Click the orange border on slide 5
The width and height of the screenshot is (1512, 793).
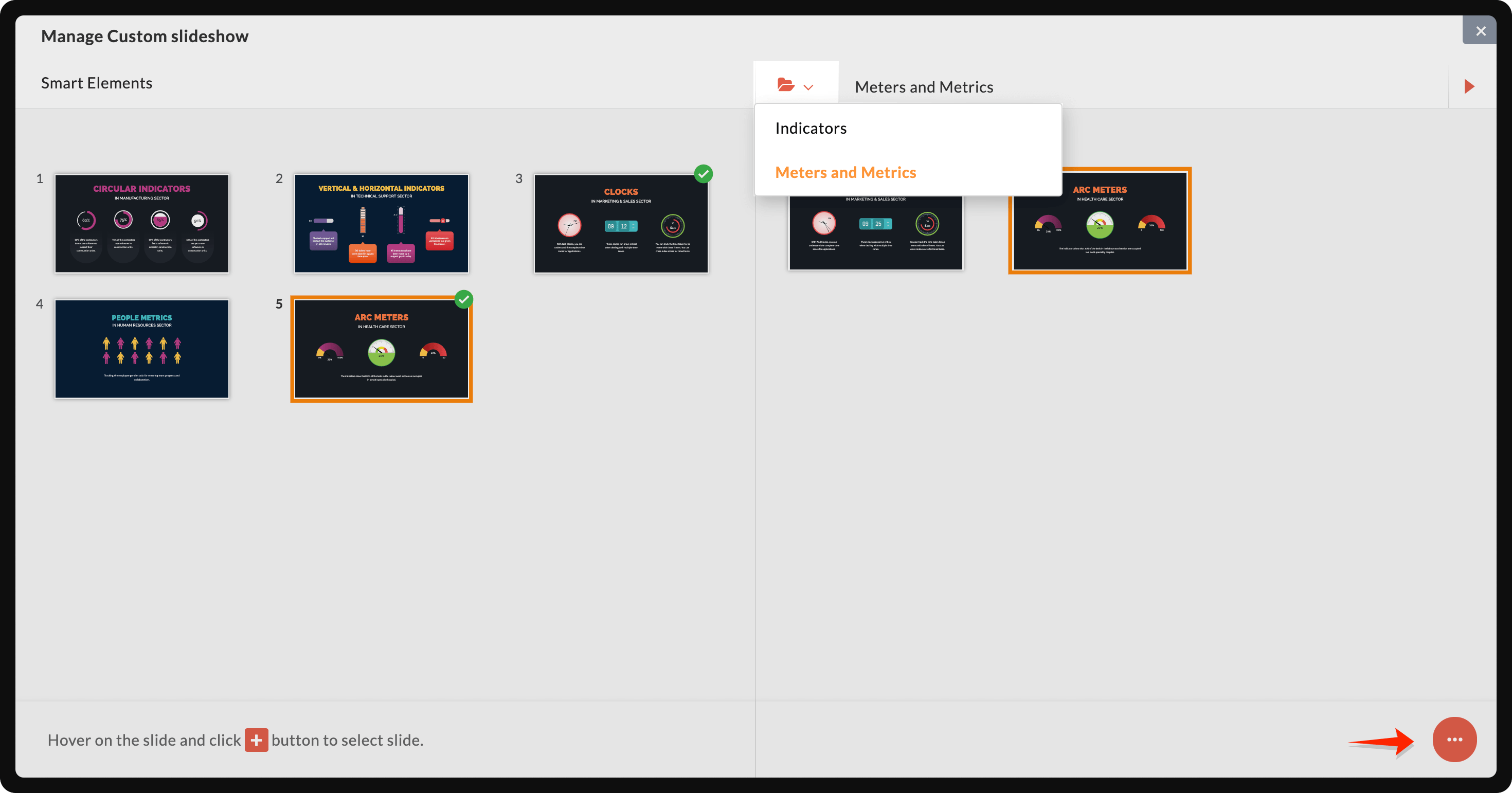[x=383, y=348]
